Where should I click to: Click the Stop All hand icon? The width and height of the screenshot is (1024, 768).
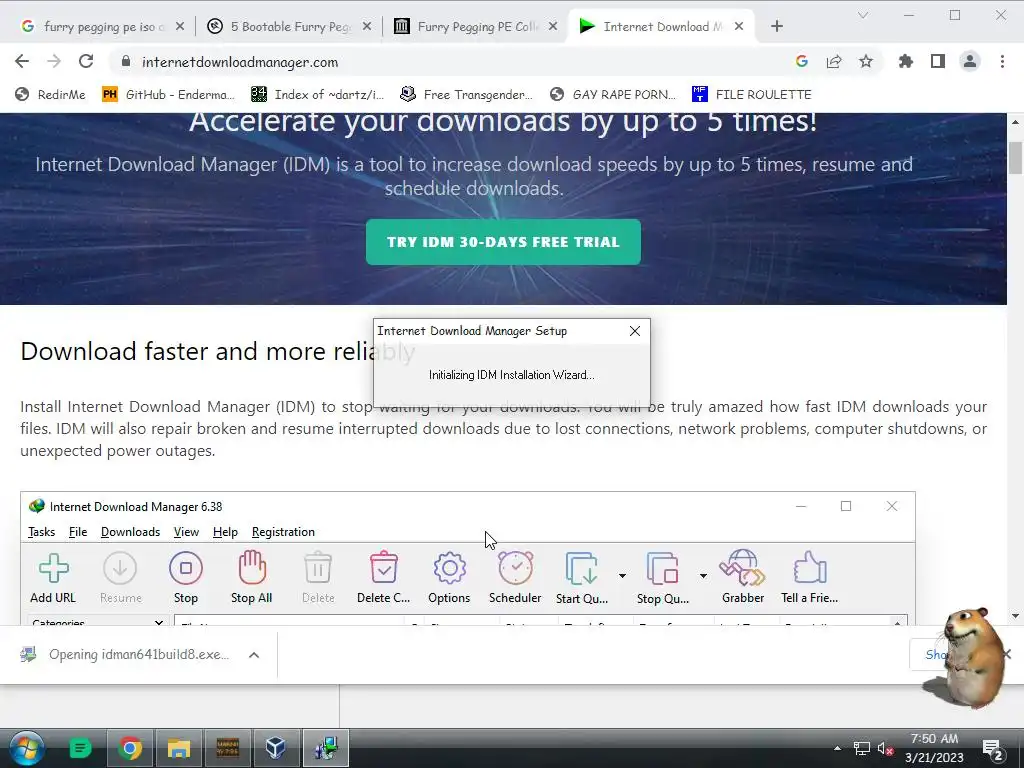pos(252,568)
